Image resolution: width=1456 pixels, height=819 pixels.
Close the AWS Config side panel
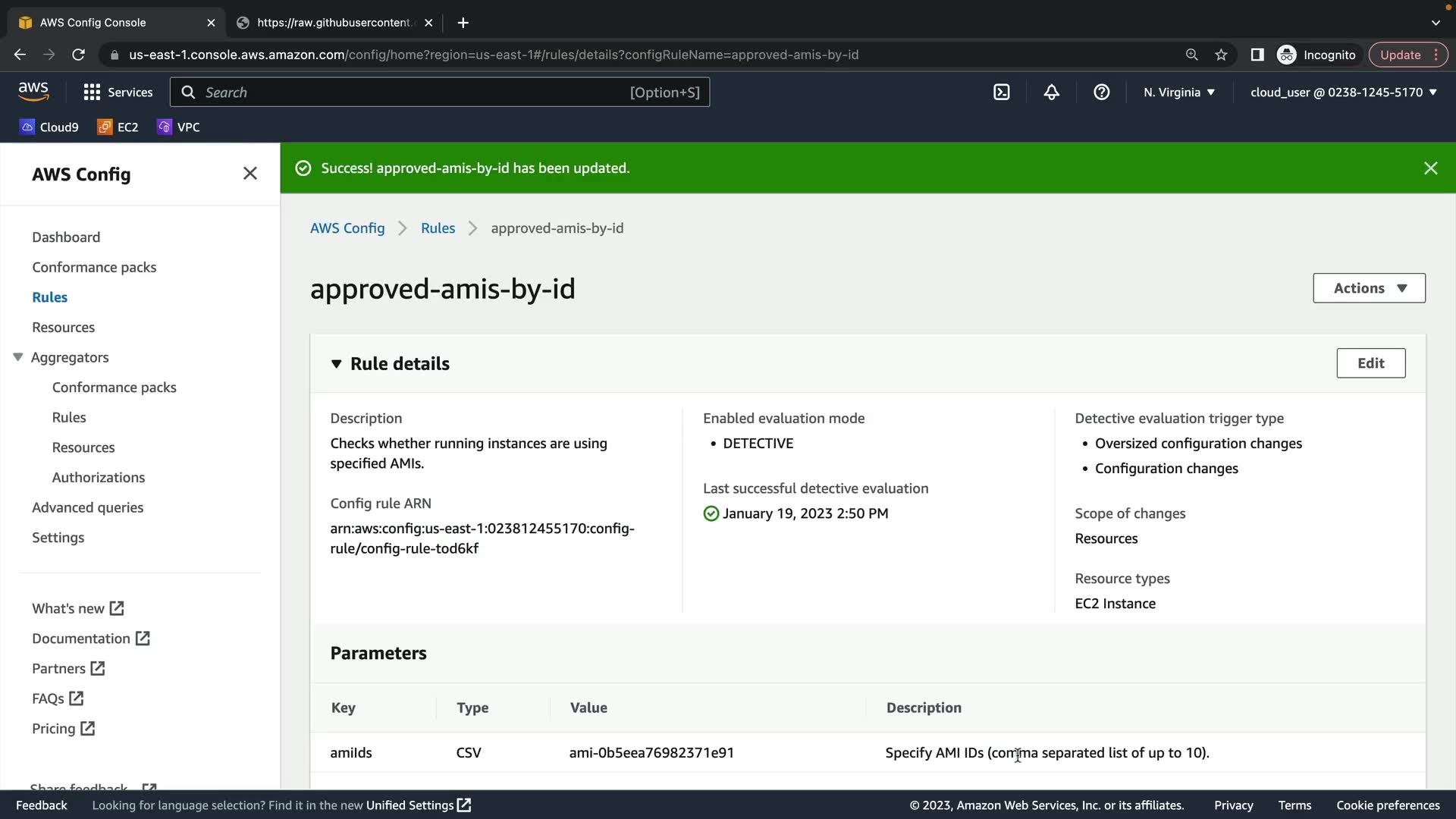tap(249, 174)
